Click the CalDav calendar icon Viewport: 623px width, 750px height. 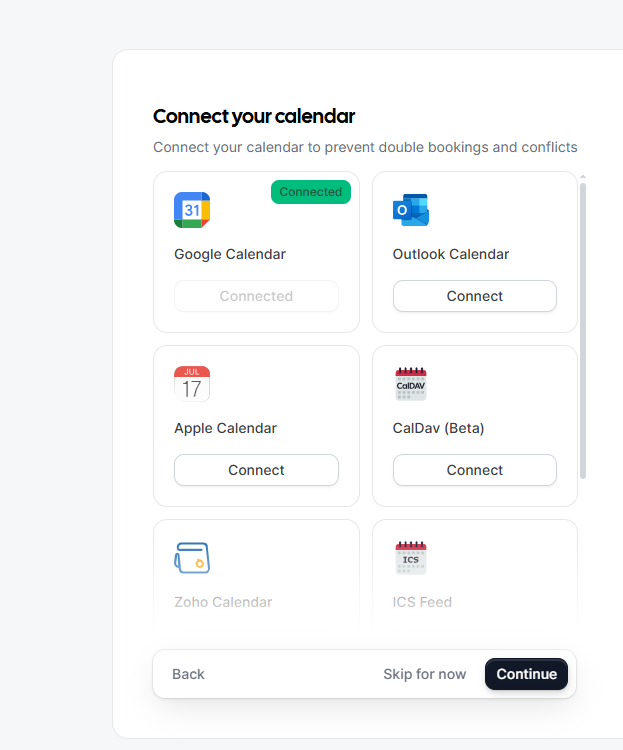(411, 384)
